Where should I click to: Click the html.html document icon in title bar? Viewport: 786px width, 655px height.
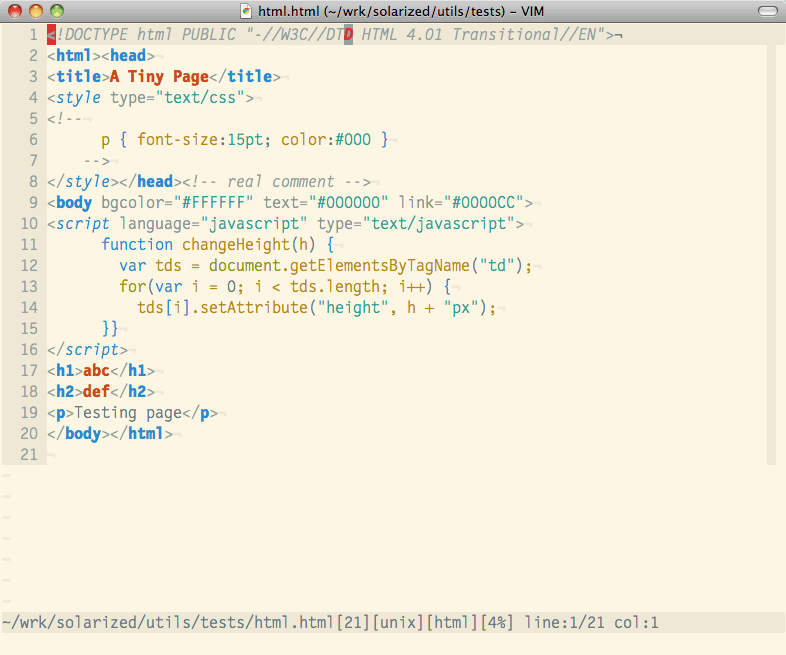[248, 11]
